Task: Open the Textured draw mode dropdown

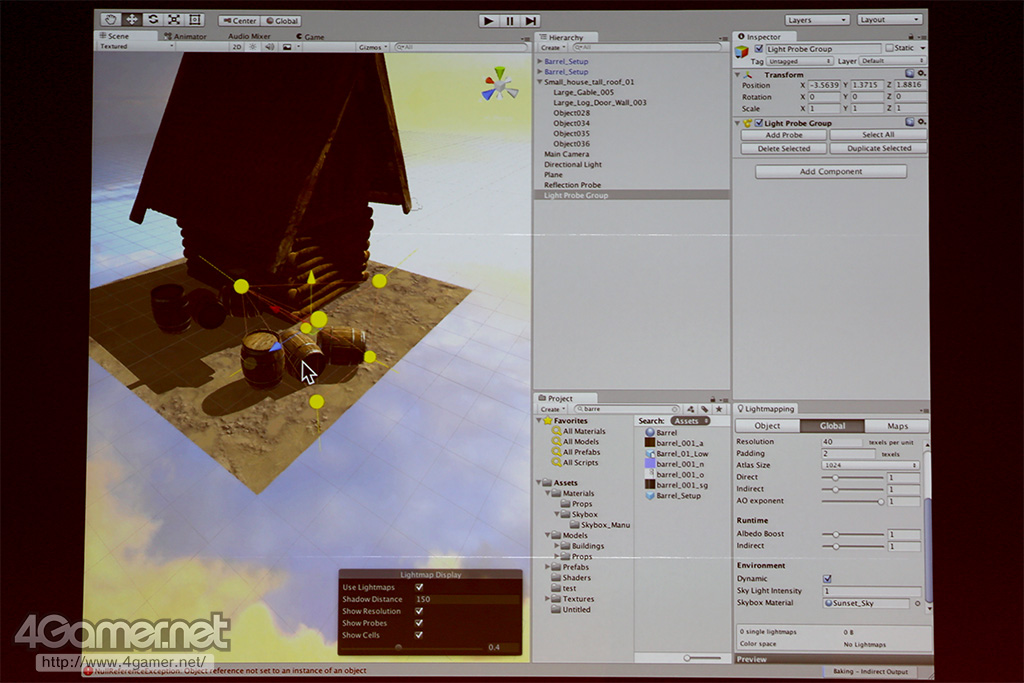Action: (x=136, y=46)
